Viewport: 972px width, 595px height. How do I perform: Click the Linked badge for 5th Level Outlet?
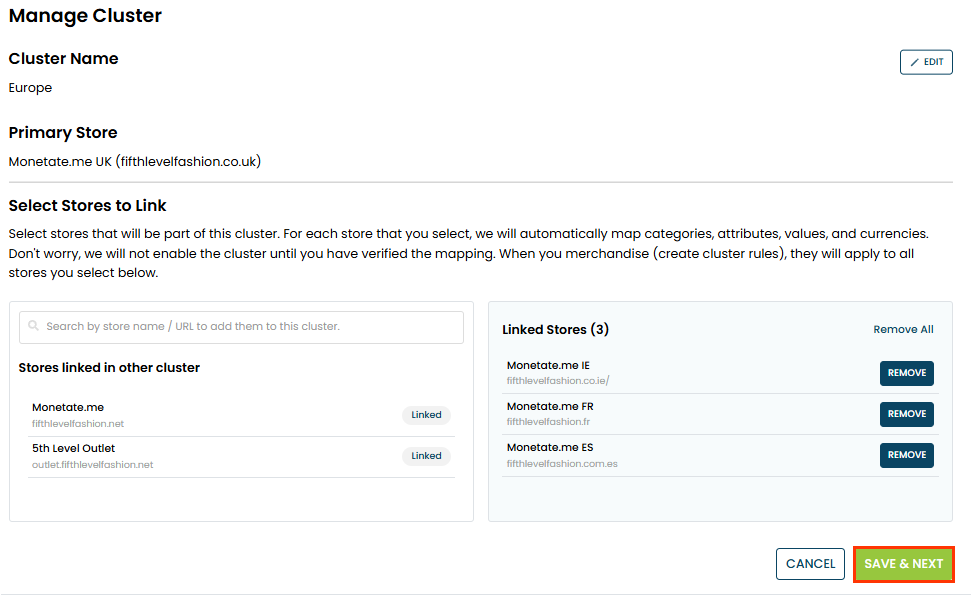point(426,456)
